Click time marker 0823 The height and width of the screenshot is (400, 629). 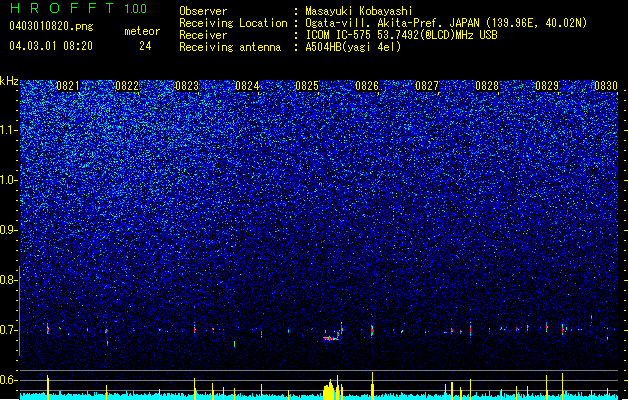pyautogui.click(x=187, y=86)
